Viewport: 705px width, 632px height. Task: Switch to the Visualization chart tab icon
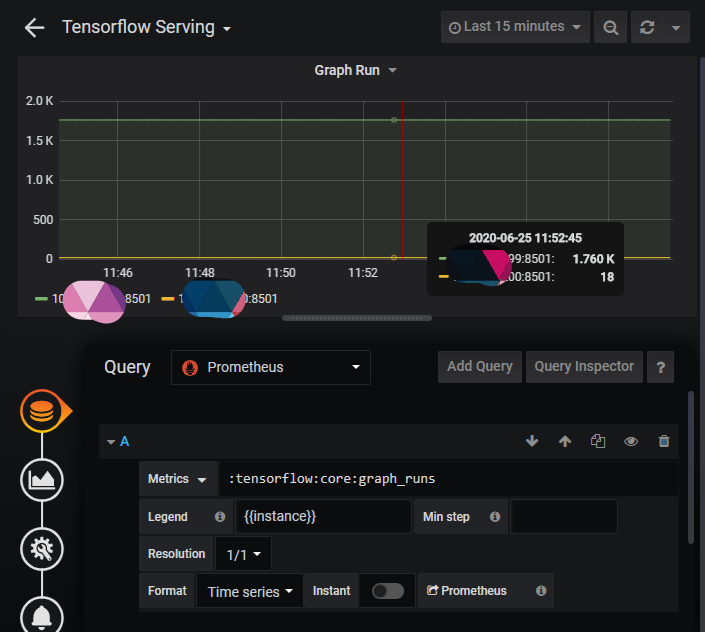tap(42, 480)
